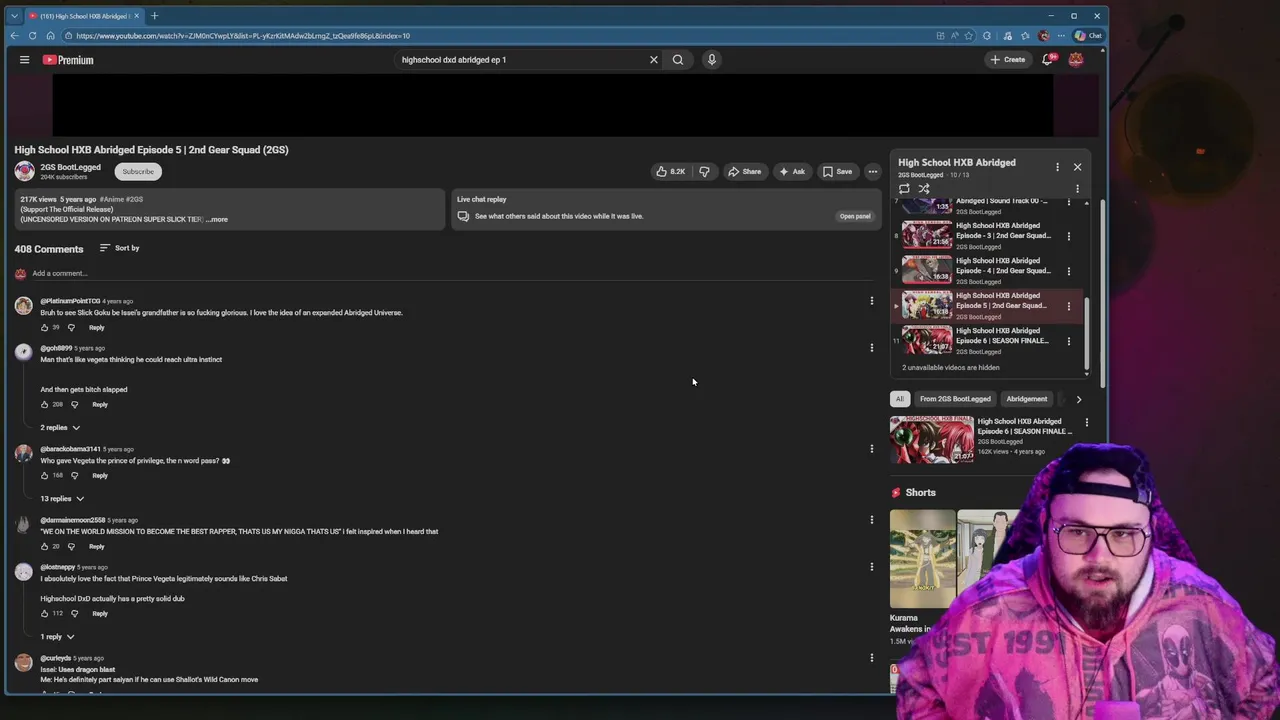Open YouTube account avatar menu
Image resolution: width=1280 pixels, height=720 pixels.
click(x=1076, y=60)
